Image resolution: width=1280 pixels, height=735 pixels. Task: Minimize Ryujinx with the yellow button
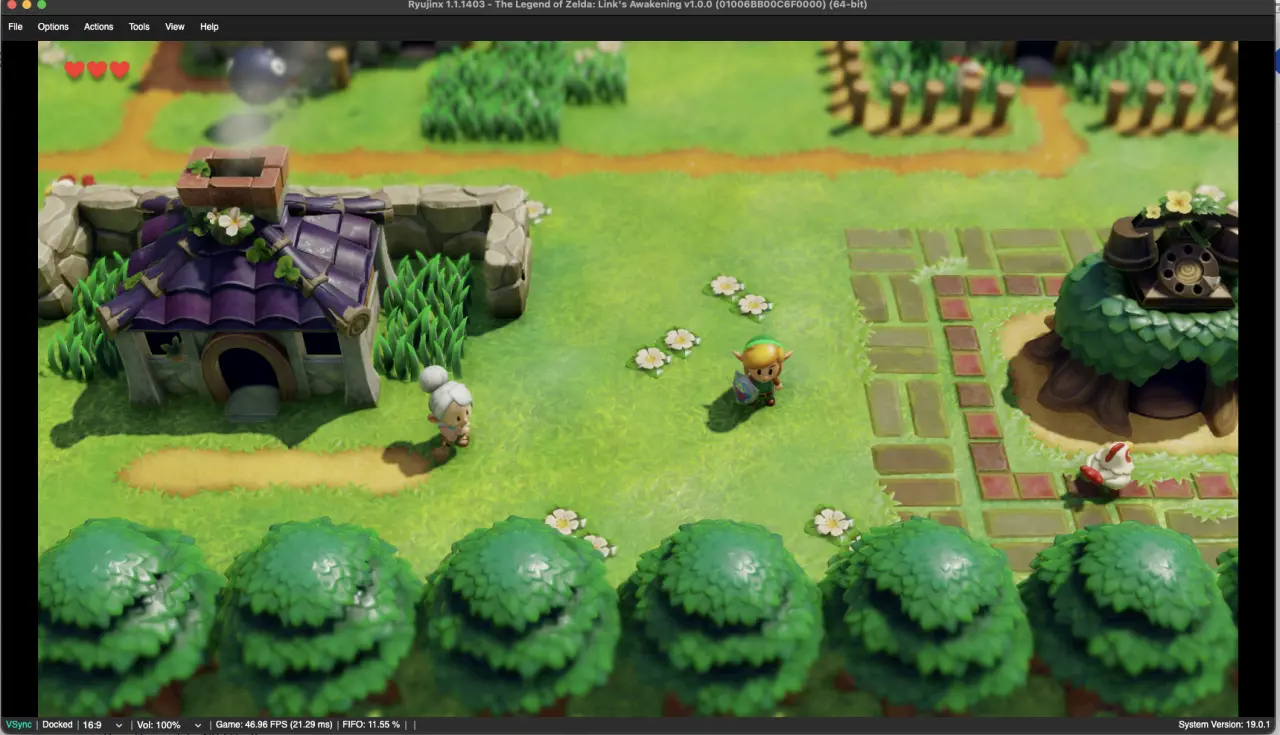(27, 5)
